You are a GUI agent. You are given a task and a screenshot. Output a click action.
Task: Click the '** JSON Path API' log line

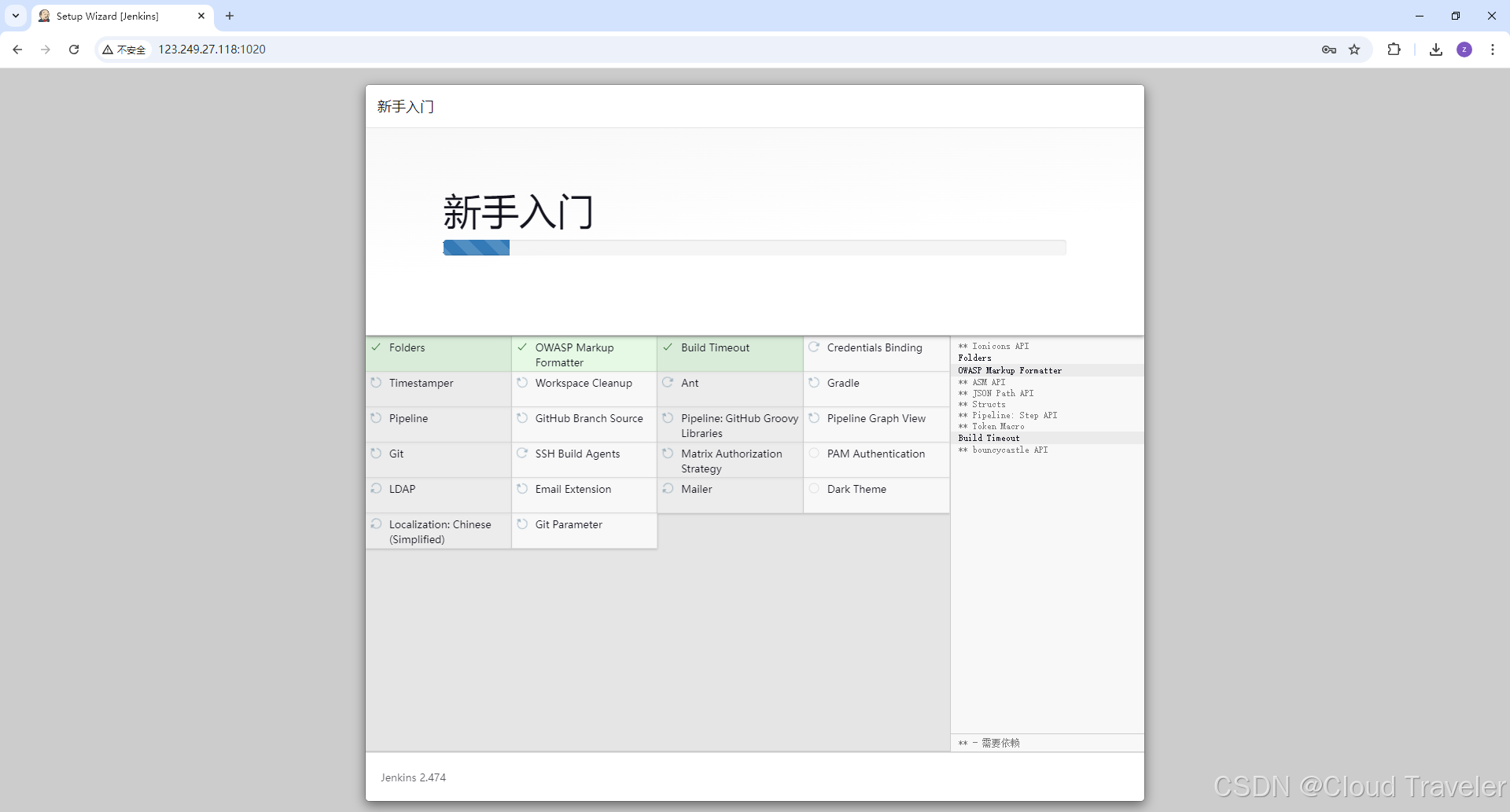point(996,393)
